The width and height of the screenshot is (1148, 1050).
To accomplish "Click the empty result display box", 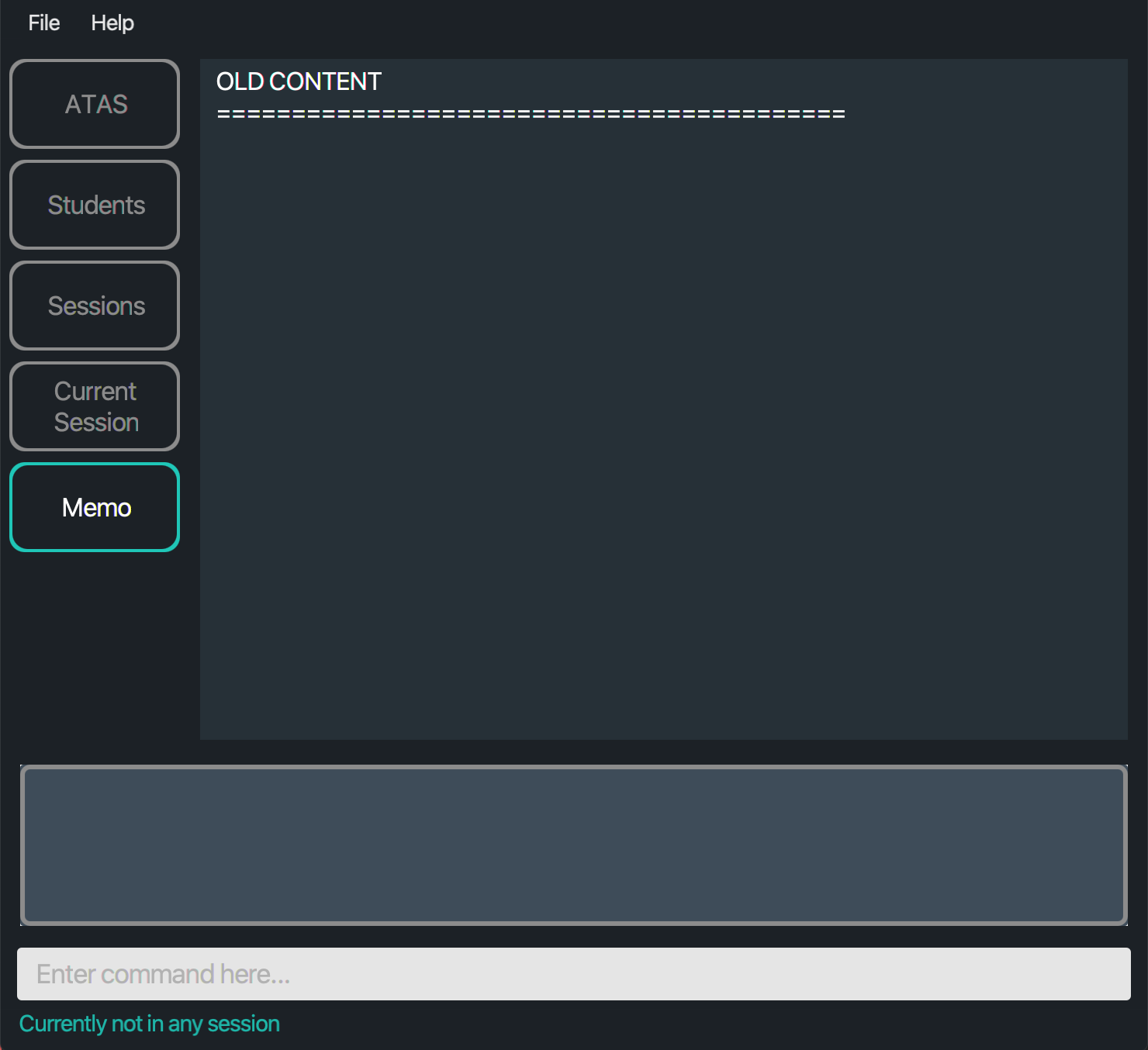I will pos(574,845).
